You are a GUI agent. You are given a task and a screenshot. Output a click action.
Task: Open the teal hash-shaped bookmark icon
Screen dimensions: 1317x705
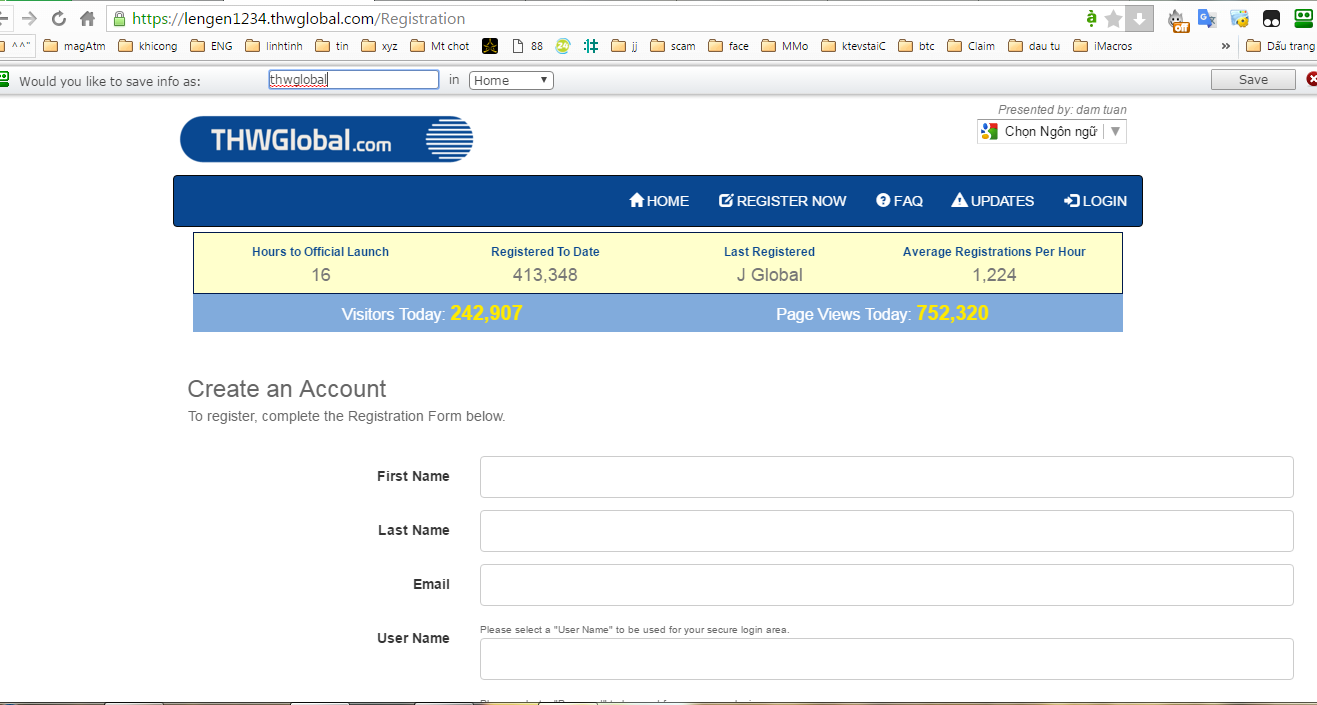pyautogui.click(x=591, y=46)
